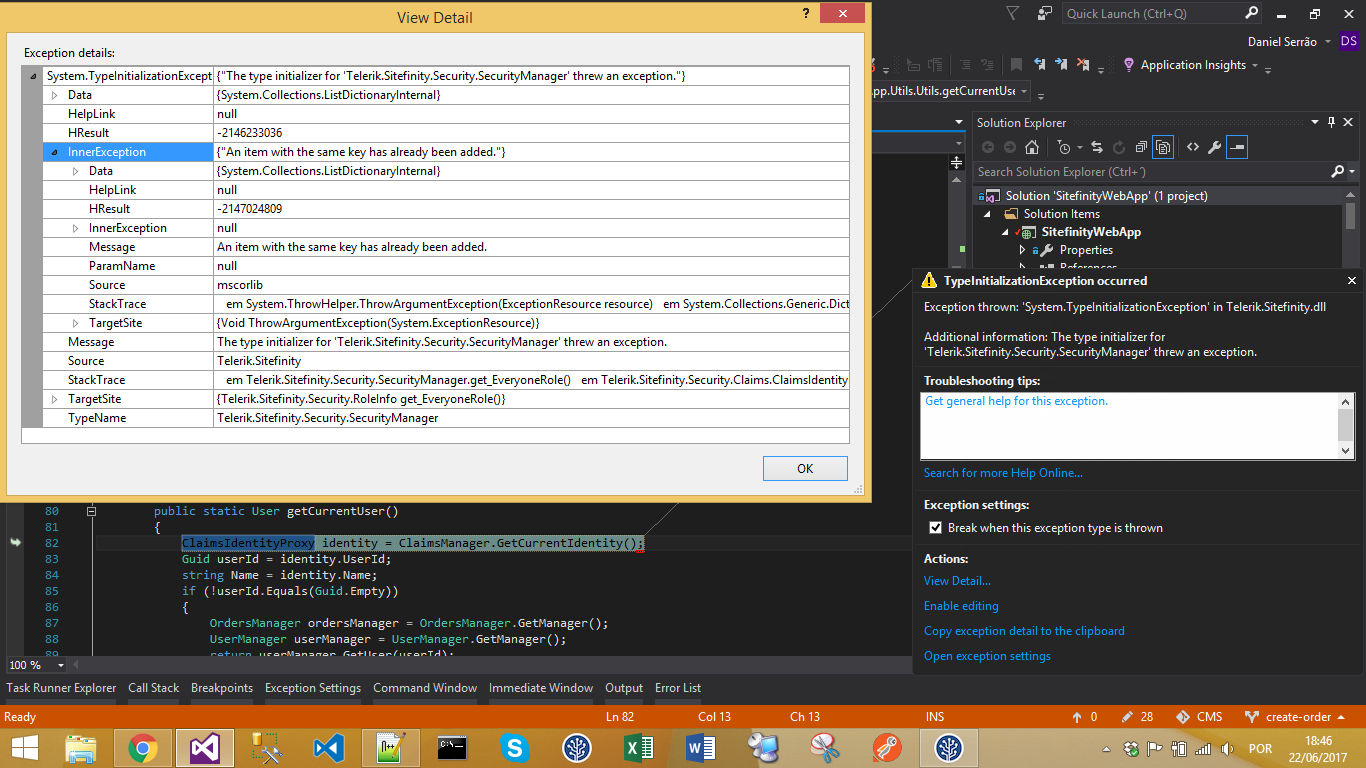Click the publish up-arrow in status bar

[1077, 717]
